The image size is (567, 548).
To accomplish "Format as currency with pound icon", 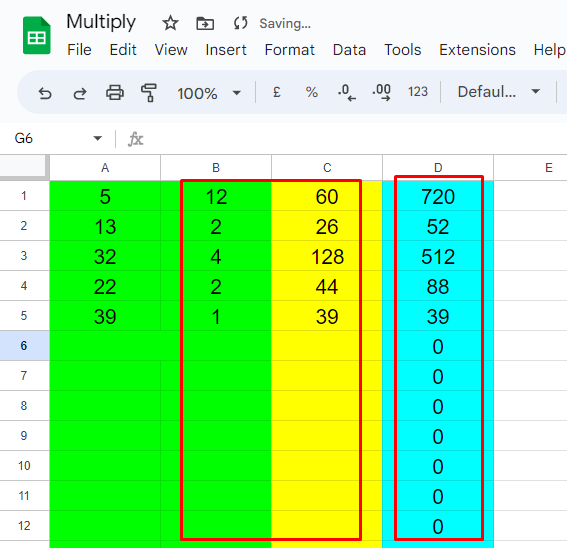I will coord(277,92).
